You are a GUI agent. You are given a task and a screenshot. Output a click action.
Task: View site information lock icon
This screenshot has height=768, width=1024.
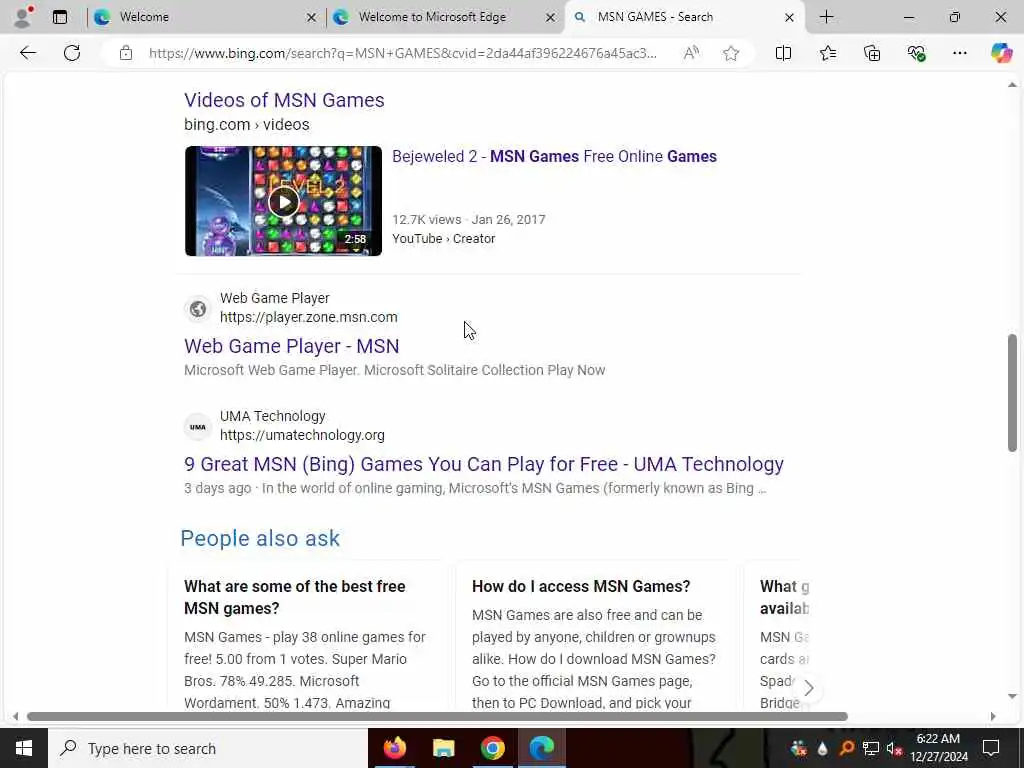pos(126,53)
